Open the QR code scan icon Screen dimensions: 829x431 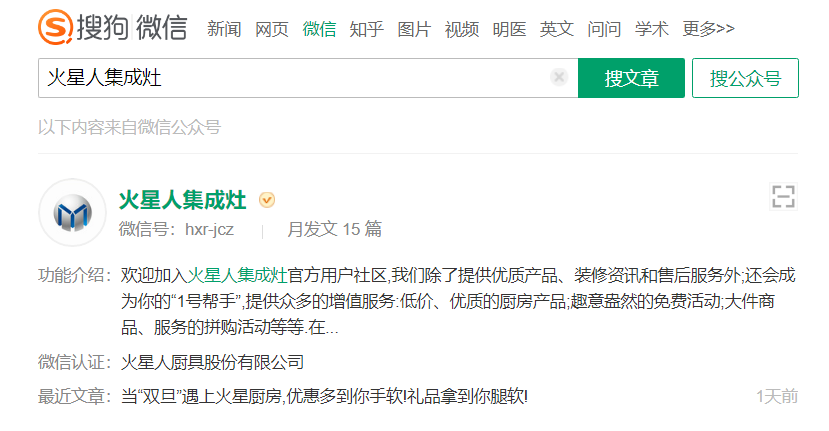pos(783,197)
